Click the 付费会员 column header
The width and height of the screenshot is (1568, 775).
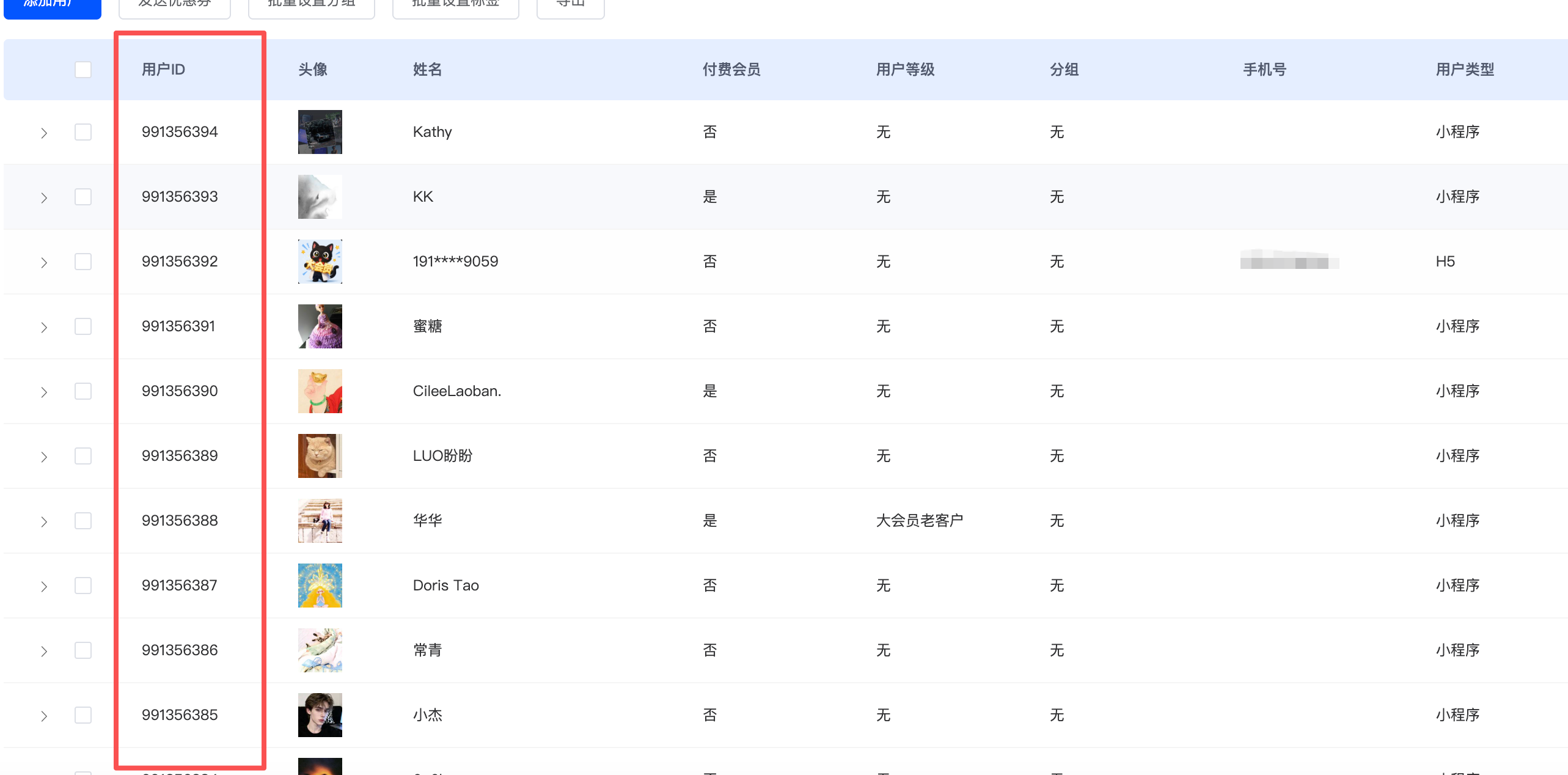click(x=731, y=70)
